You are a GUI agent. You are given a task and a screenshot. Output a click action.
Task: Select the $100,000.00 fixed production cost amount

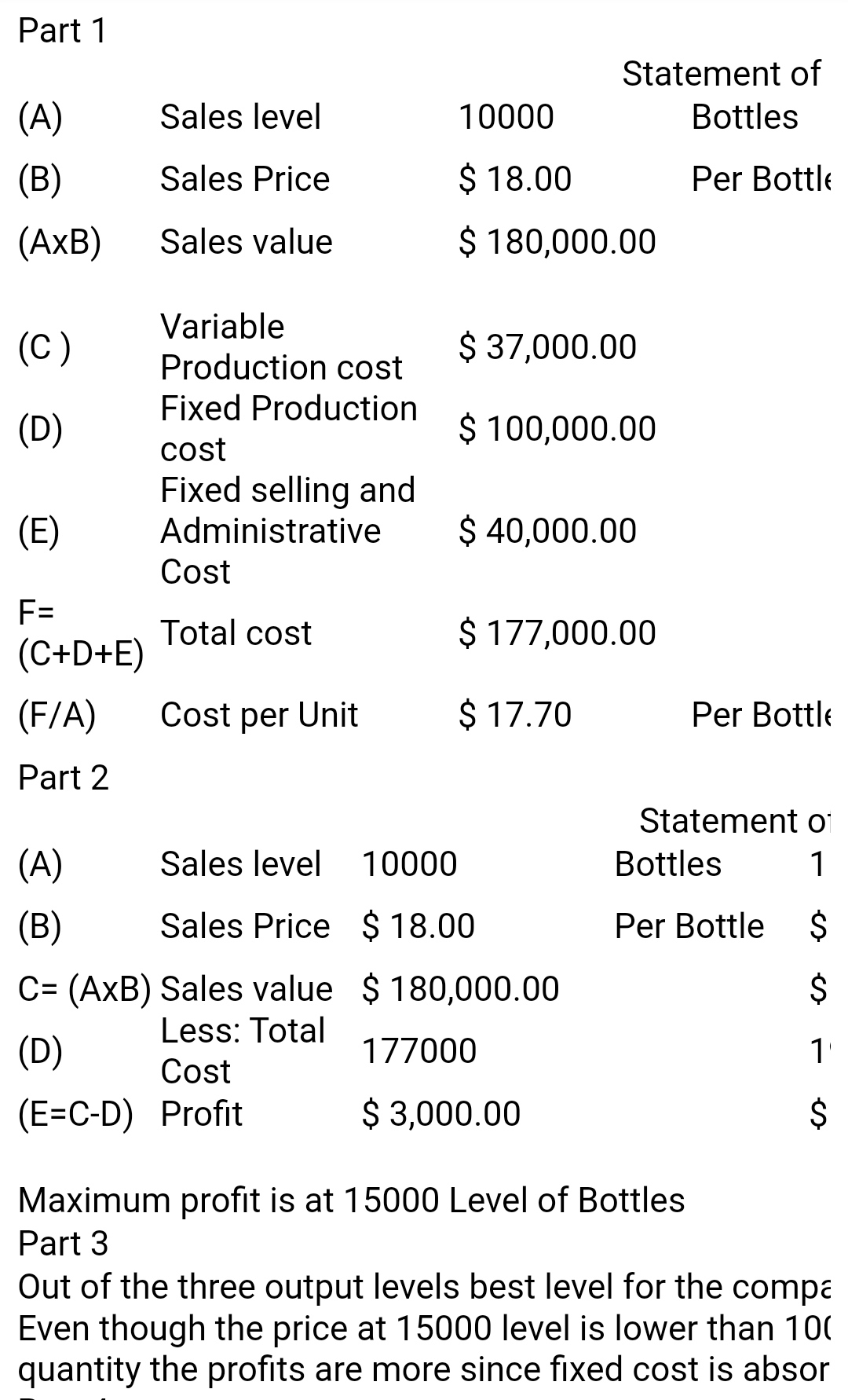[x=557, y=428]
